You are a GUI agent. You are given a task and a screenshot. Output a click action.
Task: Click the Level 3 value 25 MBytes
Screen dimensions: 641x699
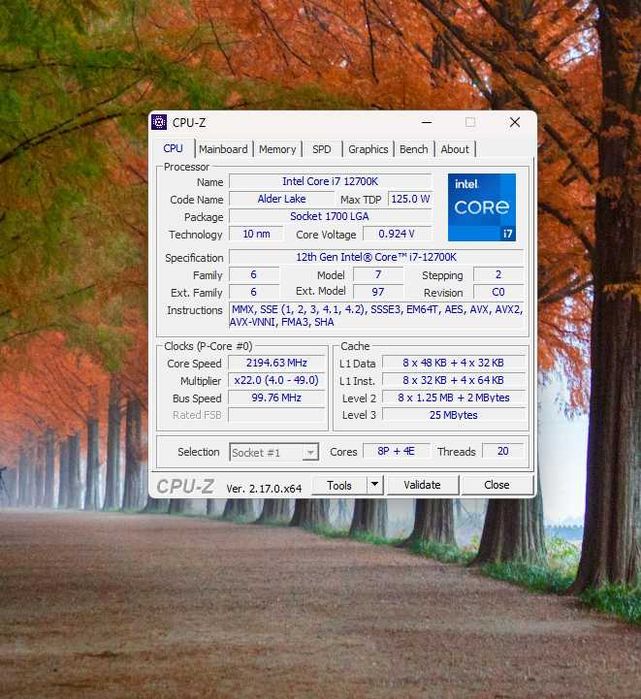pyautogui.click(x=454, y=415)
